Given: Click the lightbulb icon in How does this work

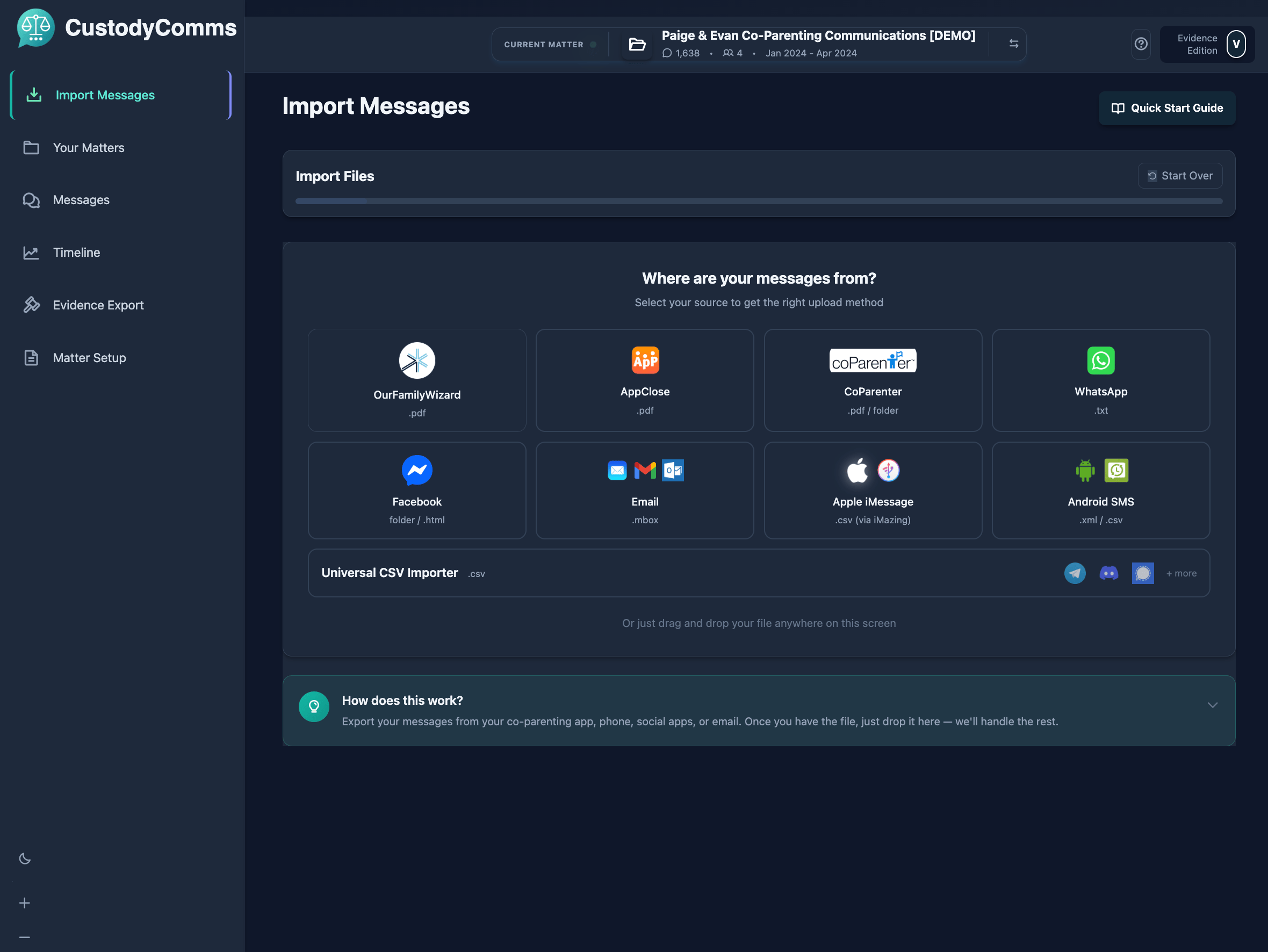Looking at the screenshot, I should click(314, 706).
